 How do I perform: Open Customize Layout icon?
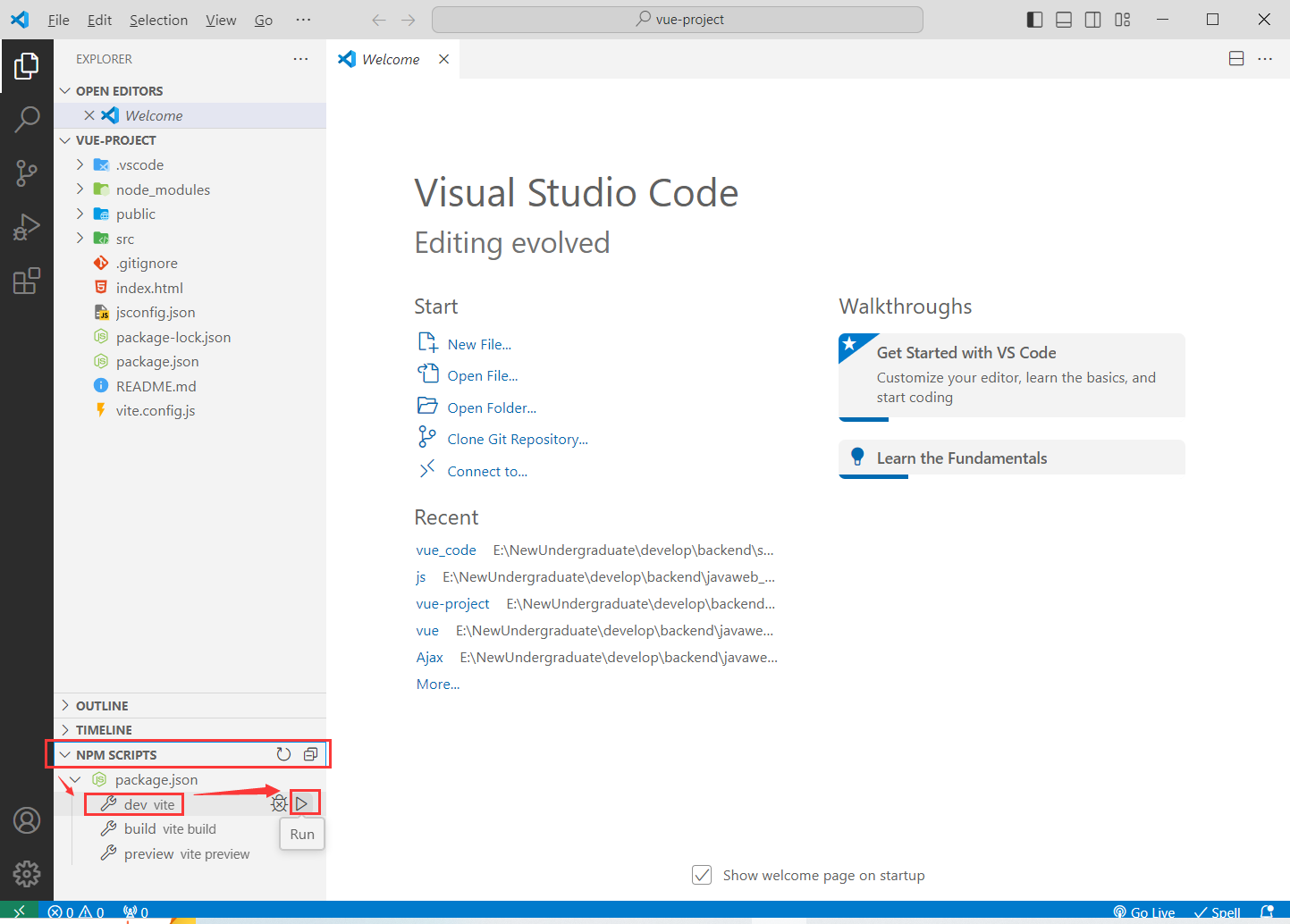(1123, 20)
